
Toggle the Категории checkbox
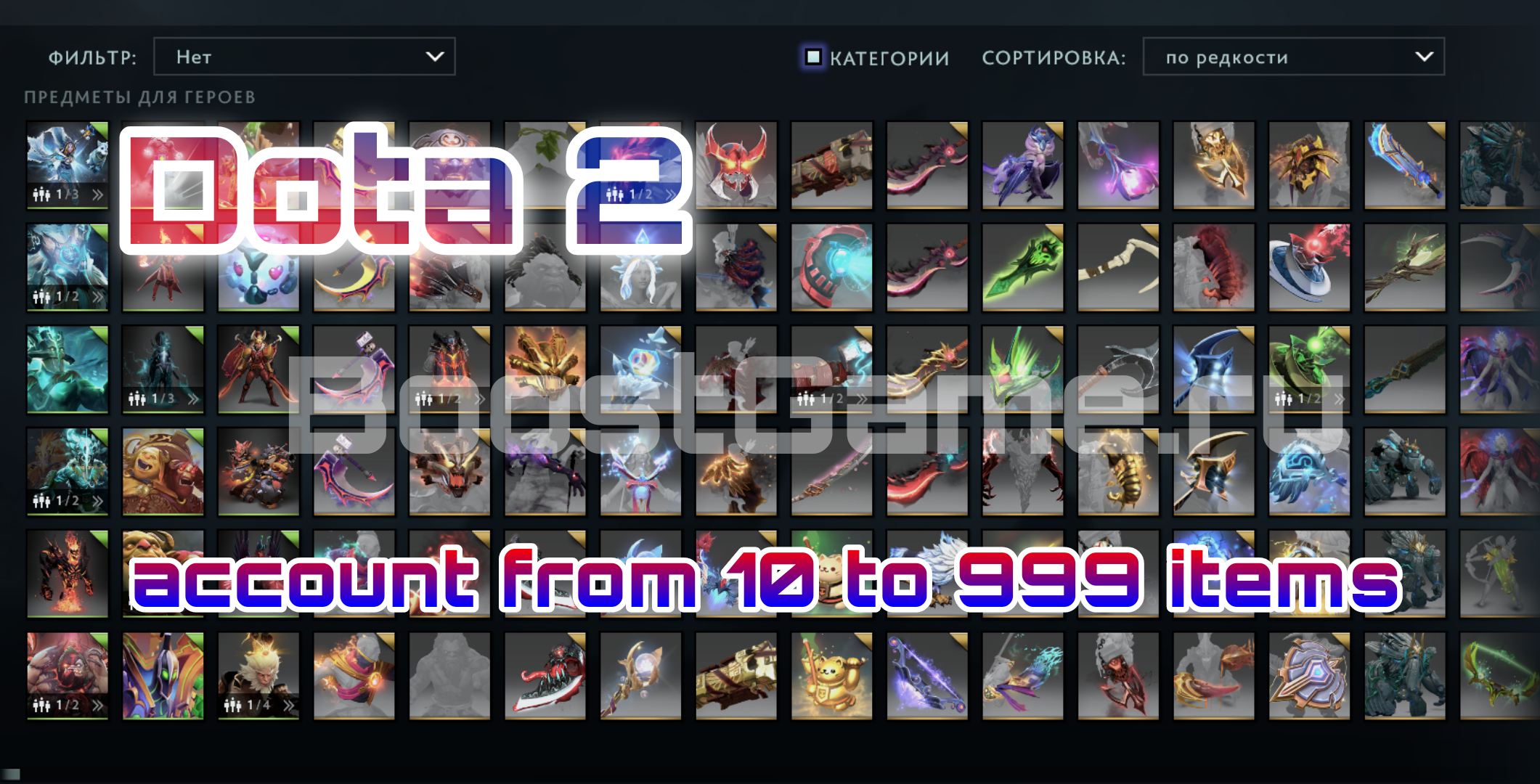pos(813,57)
